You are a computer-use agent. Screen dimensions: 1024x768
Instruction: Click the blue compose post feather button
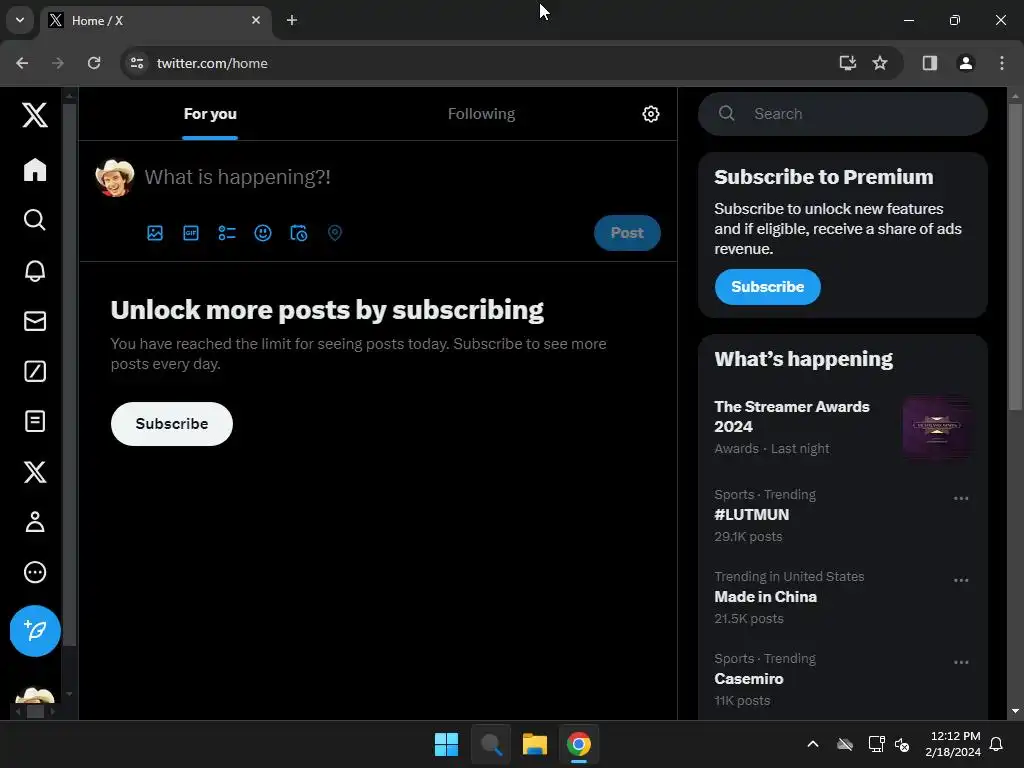click(35, 631)
